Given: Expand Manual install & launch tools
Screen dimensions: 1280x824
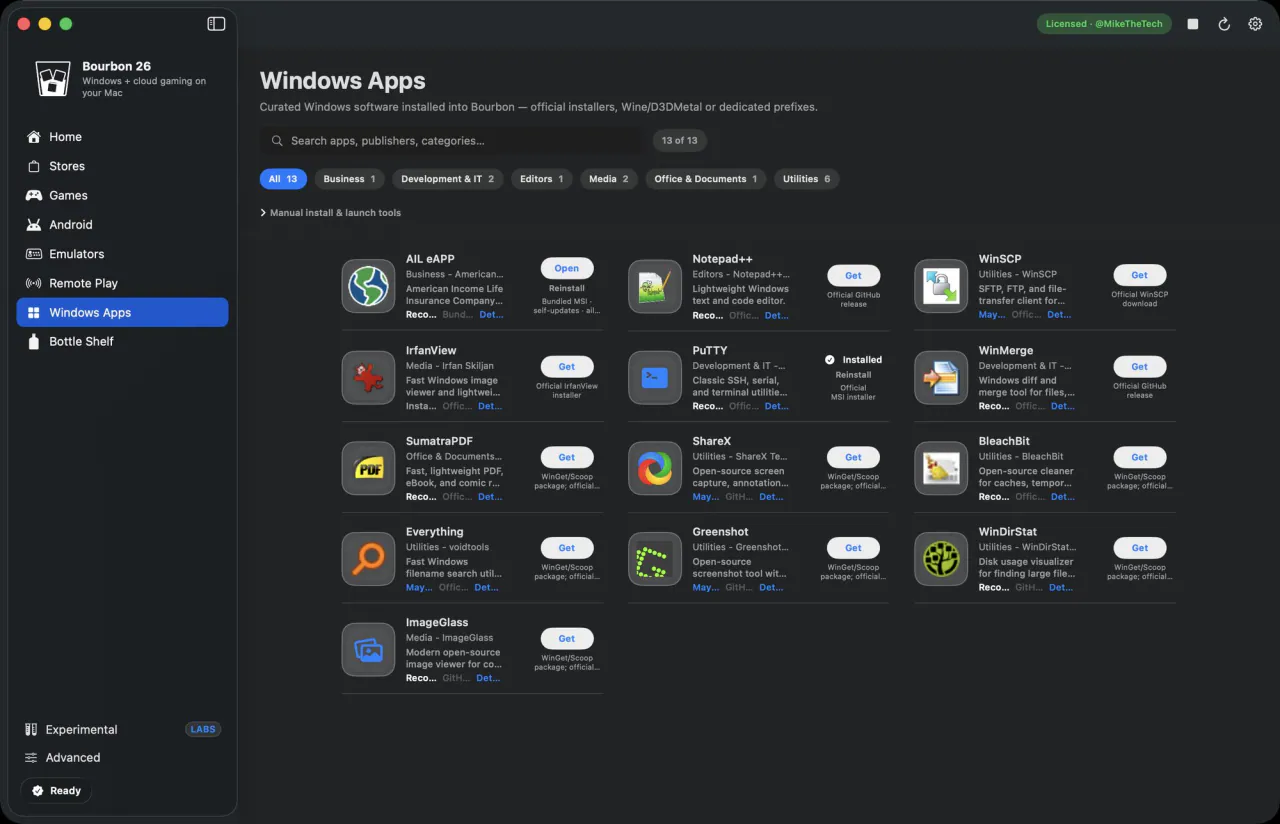Looking at the screenshot, I should point(330,213).
